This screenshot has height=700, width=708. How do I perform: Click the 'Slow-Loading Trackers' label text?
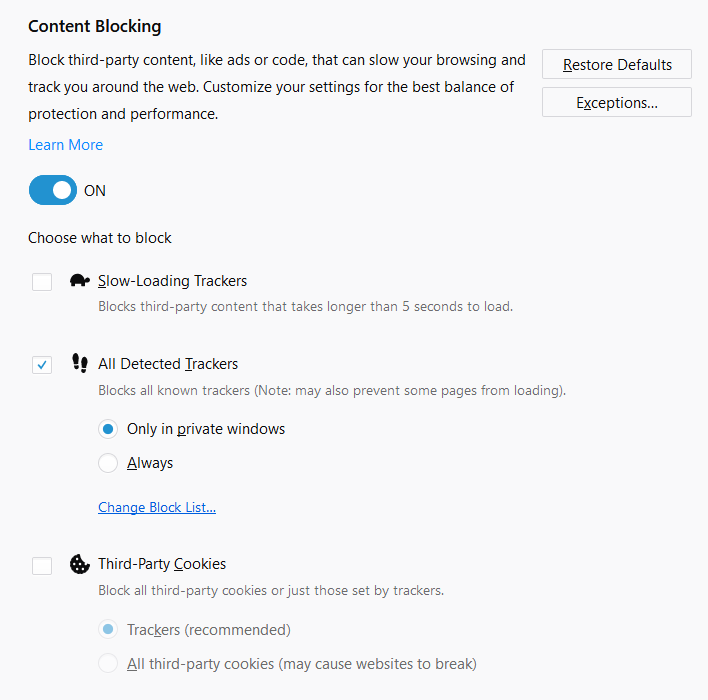(x=172, y=281)
